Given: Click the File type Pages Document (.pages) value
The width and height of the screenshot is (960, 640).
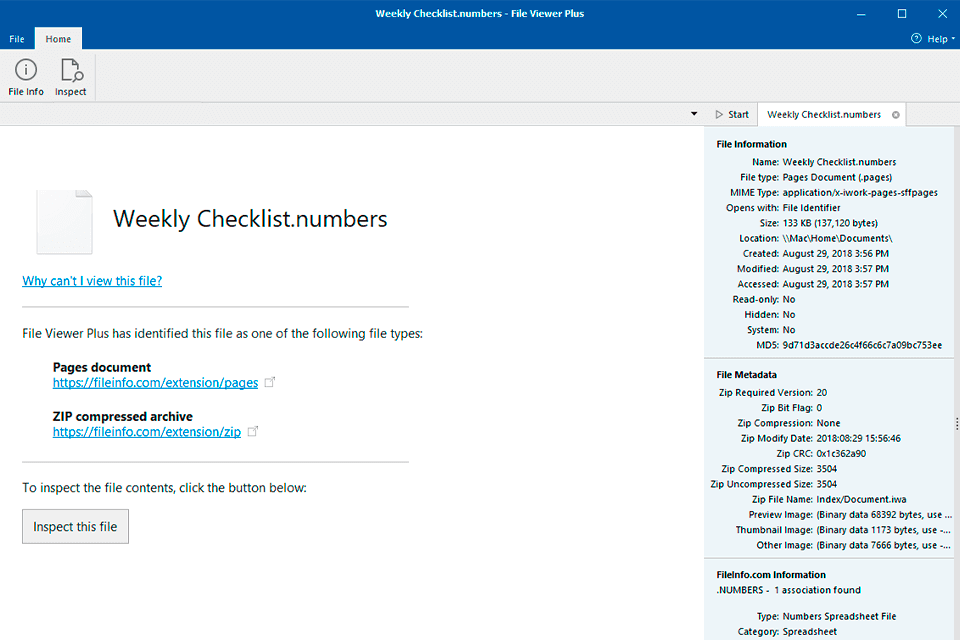Looking at the screenshot, I should point(838,177).
